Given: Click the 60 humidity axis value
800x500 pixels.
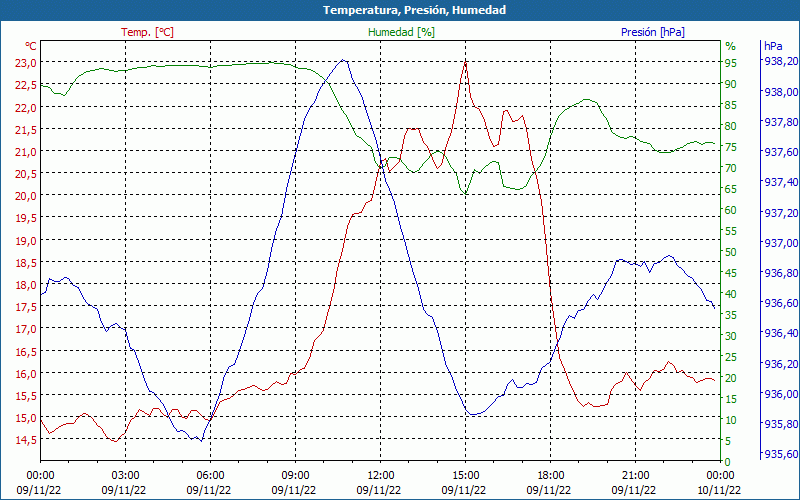Looking at the screenshot, I should pyautogui.click(x=731, y=210).
